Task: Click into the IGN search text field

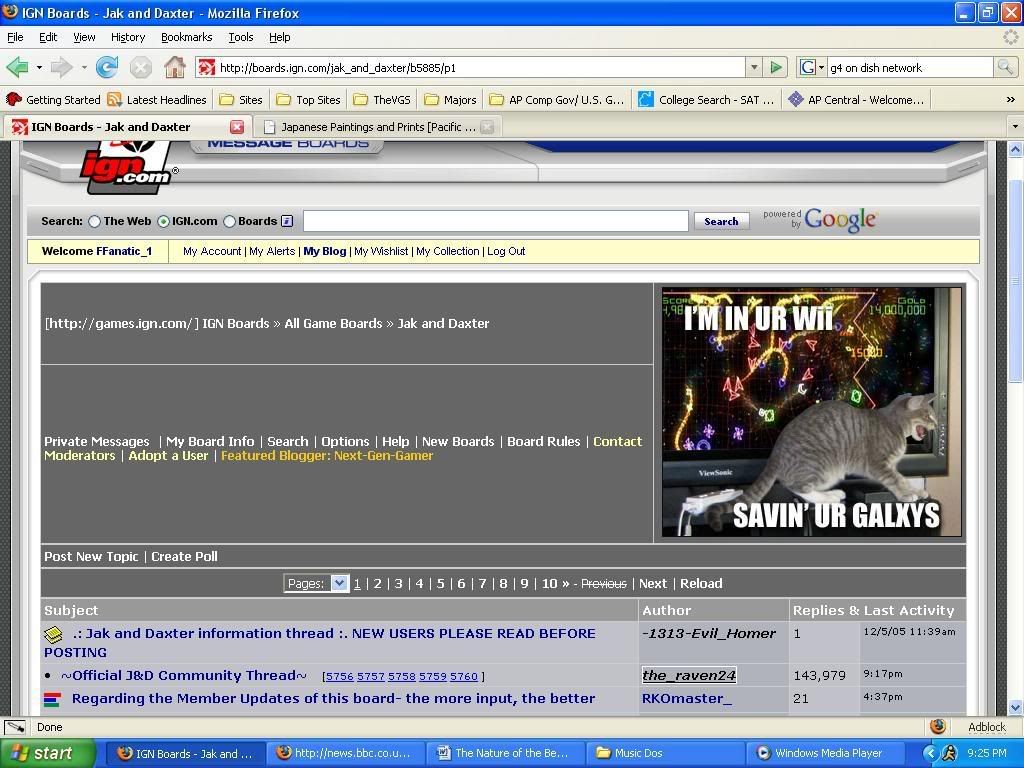Action: pos(496,221)
